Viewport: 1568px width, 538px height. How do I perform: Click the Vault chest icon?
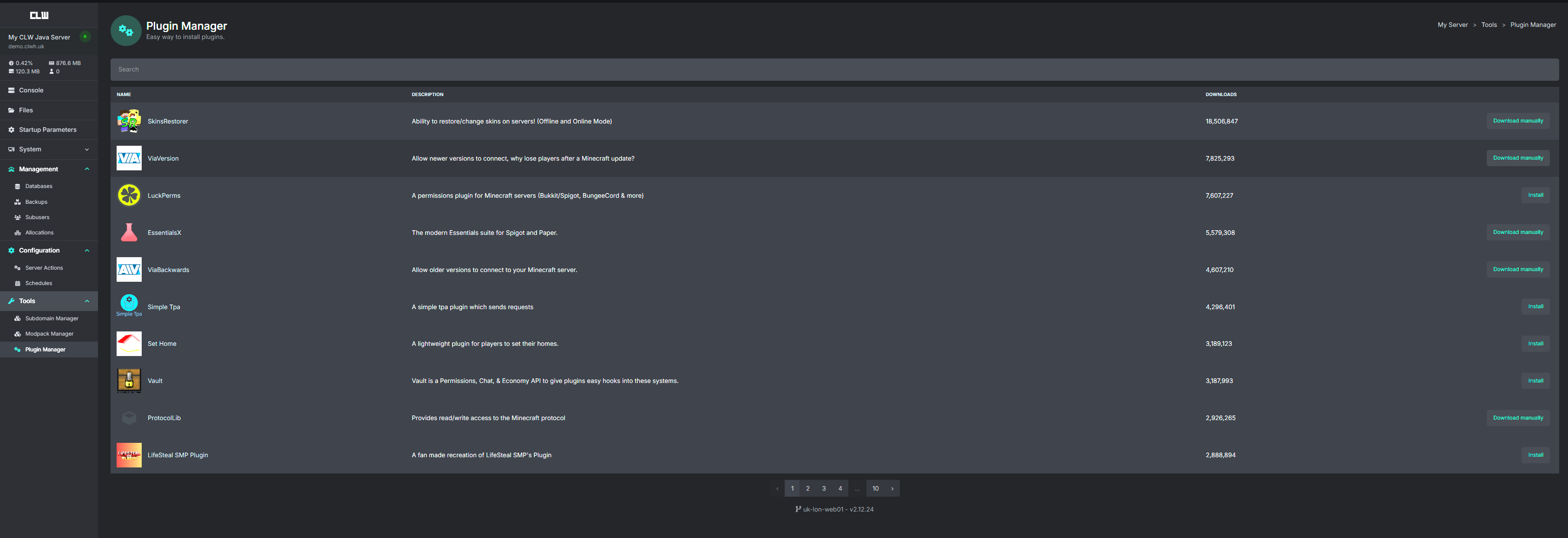coord(129,381)
